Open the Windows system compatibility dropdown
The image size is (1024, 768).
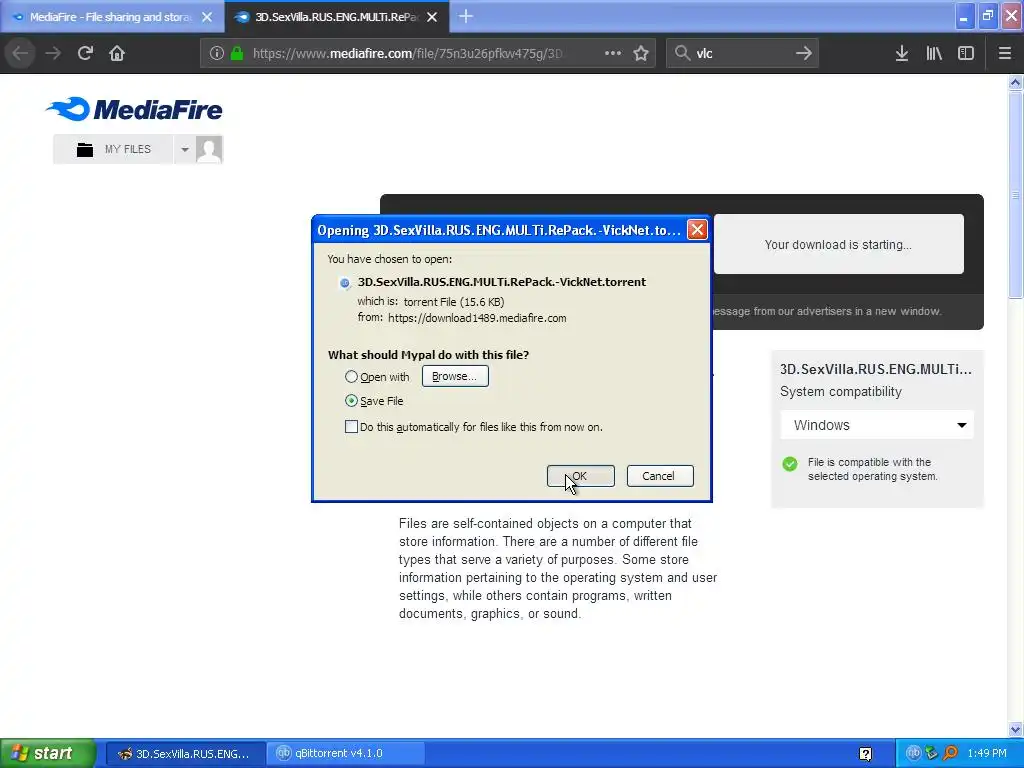(x=877, y=425)
